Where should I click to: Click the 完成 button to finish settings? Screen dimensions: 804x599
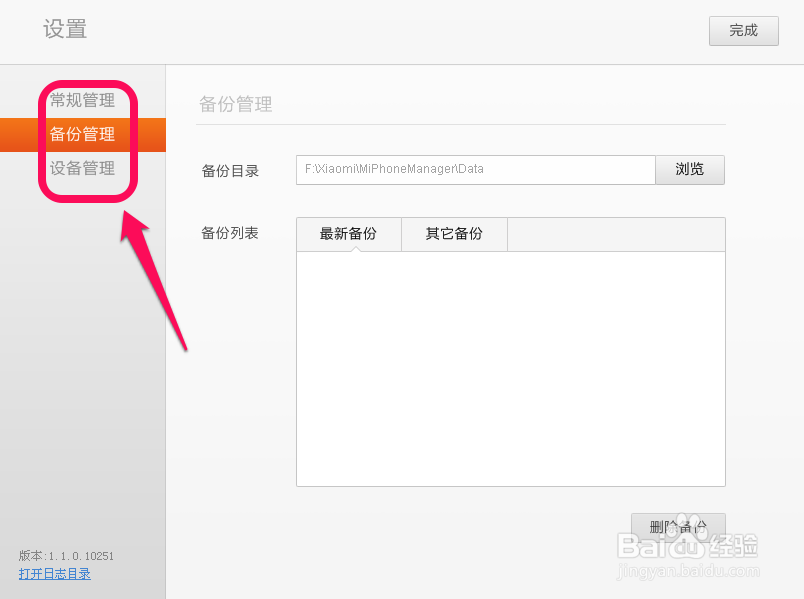click(743, 31)
